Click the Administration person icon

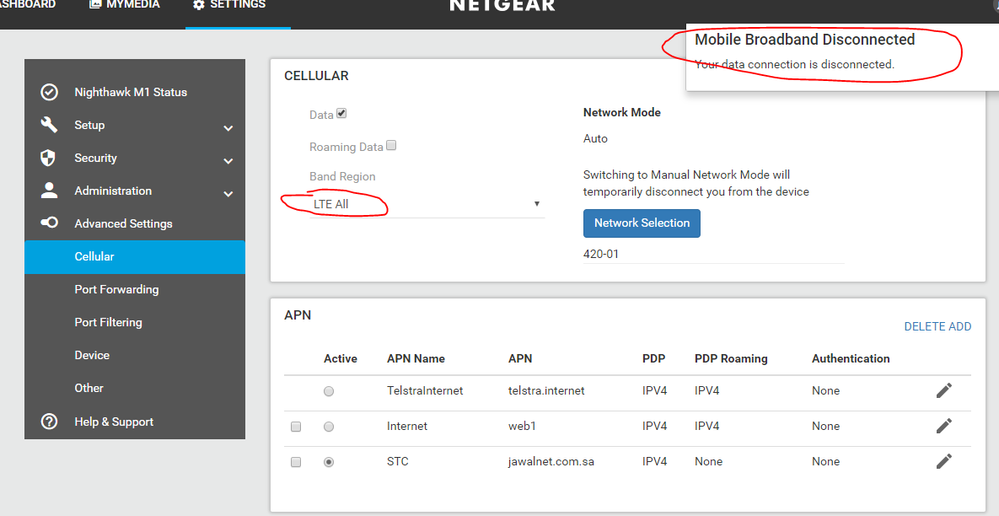click(48, 190)
